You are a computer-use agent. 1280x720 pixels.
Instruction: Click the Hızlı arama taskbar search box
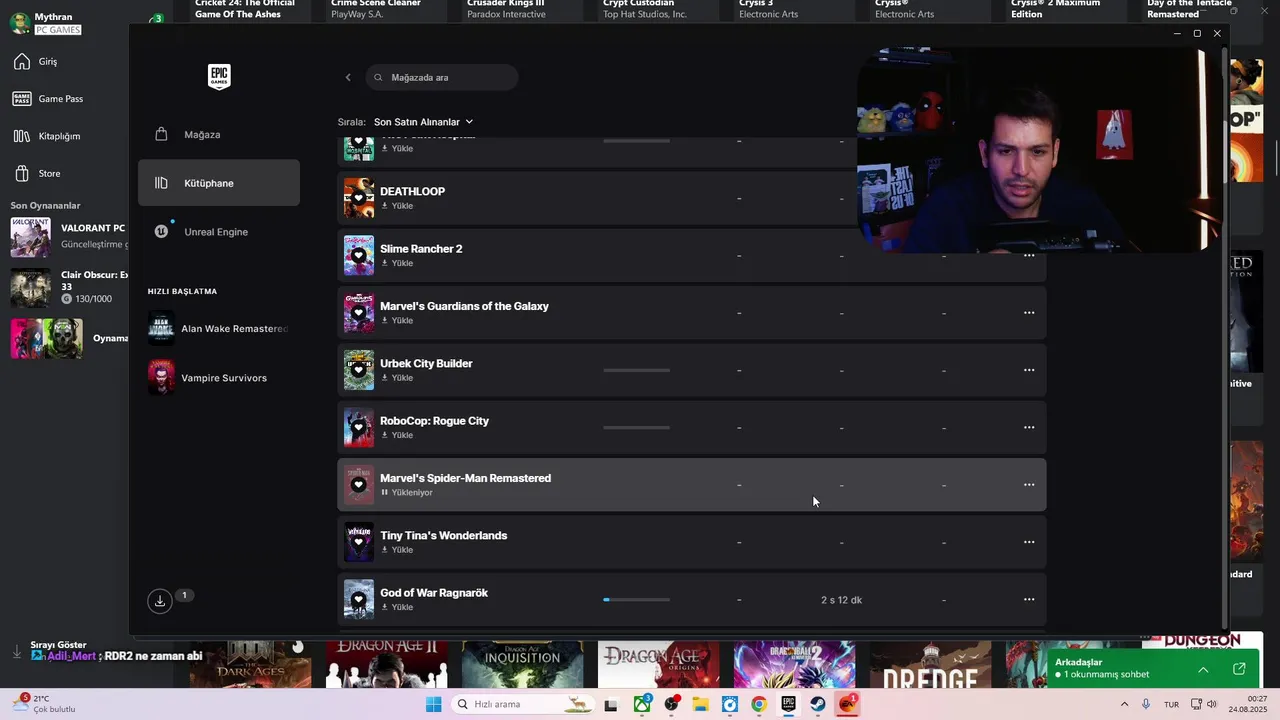tap(523, 704)
